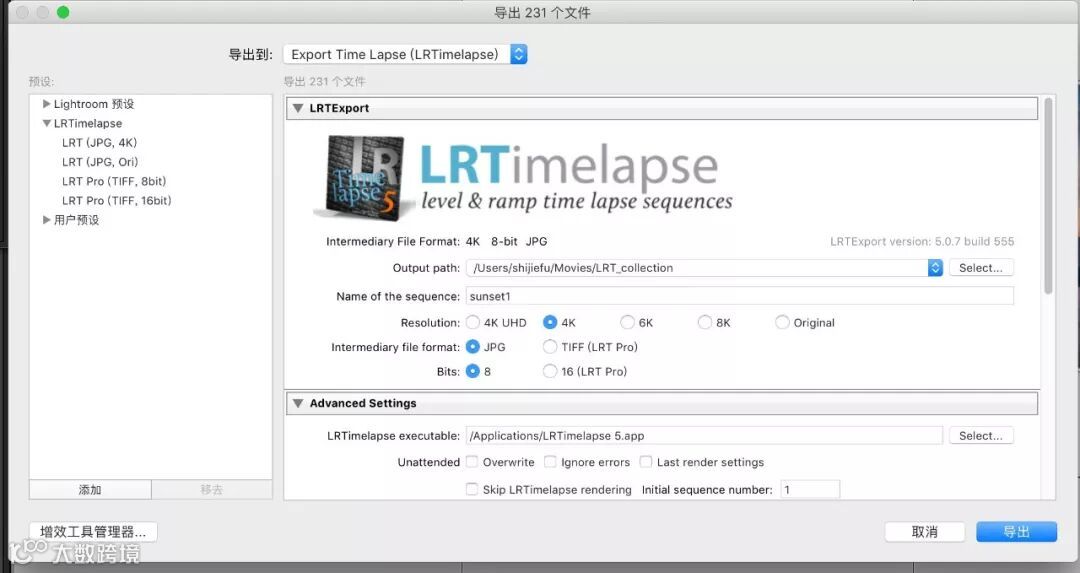Collapse the Advanced Settings section
This screenshot has width=1080, height=573.
coord(298,403)
